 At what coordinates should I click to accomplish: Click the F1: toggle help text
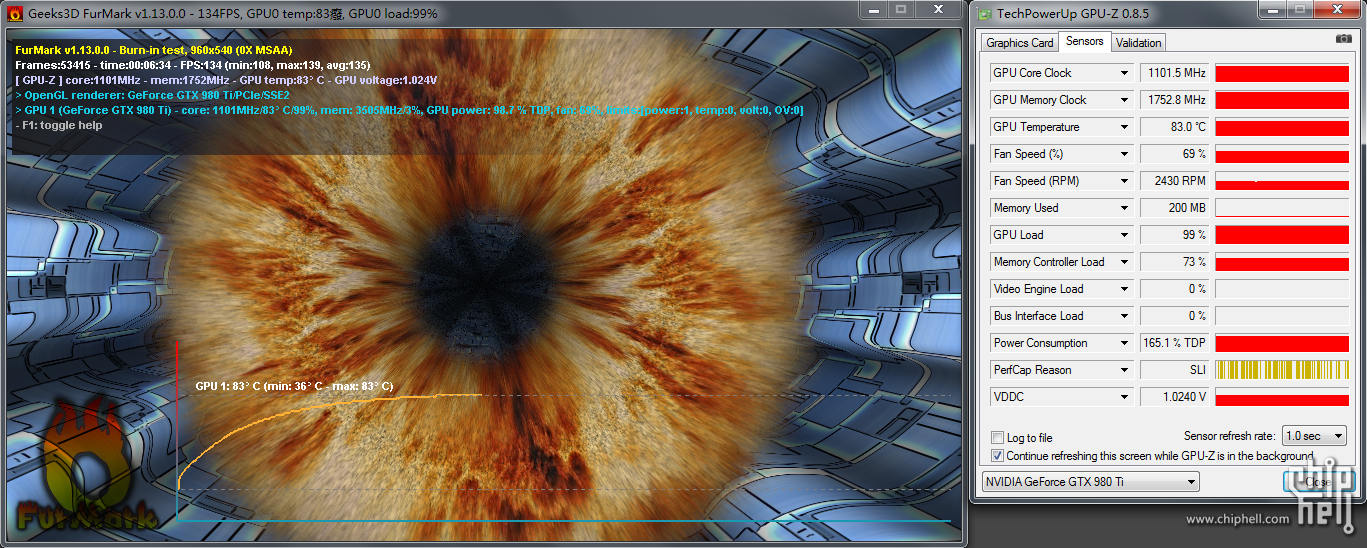click(x=59, y=125)
